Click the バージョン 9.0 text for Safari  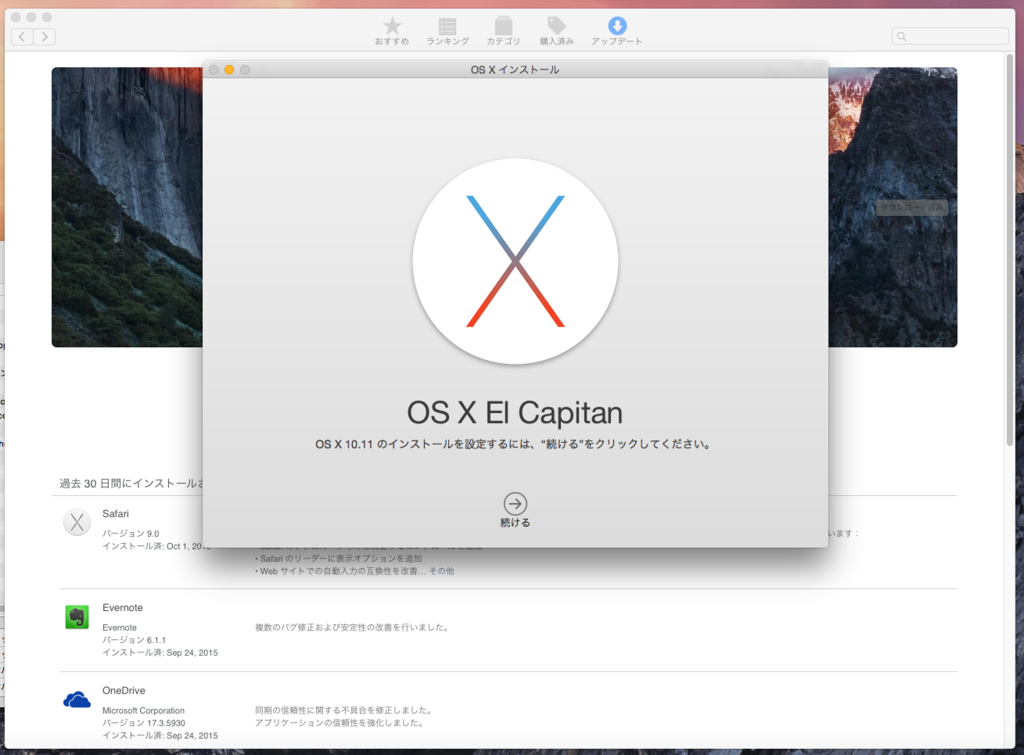(x=131, y=534)
